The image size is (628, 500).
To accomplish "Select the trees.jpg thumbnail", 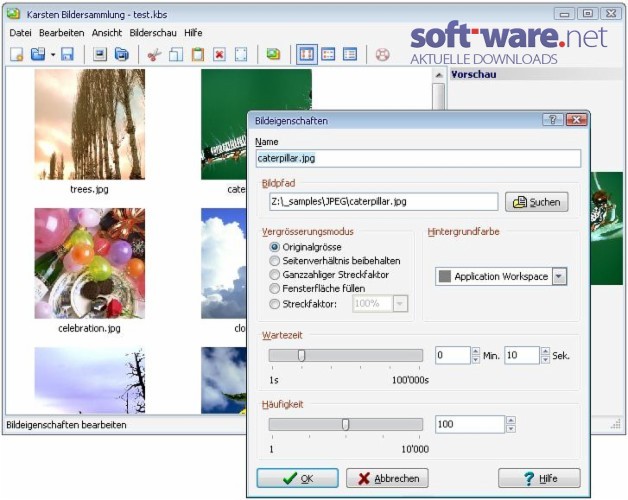I will coord(90,124).
